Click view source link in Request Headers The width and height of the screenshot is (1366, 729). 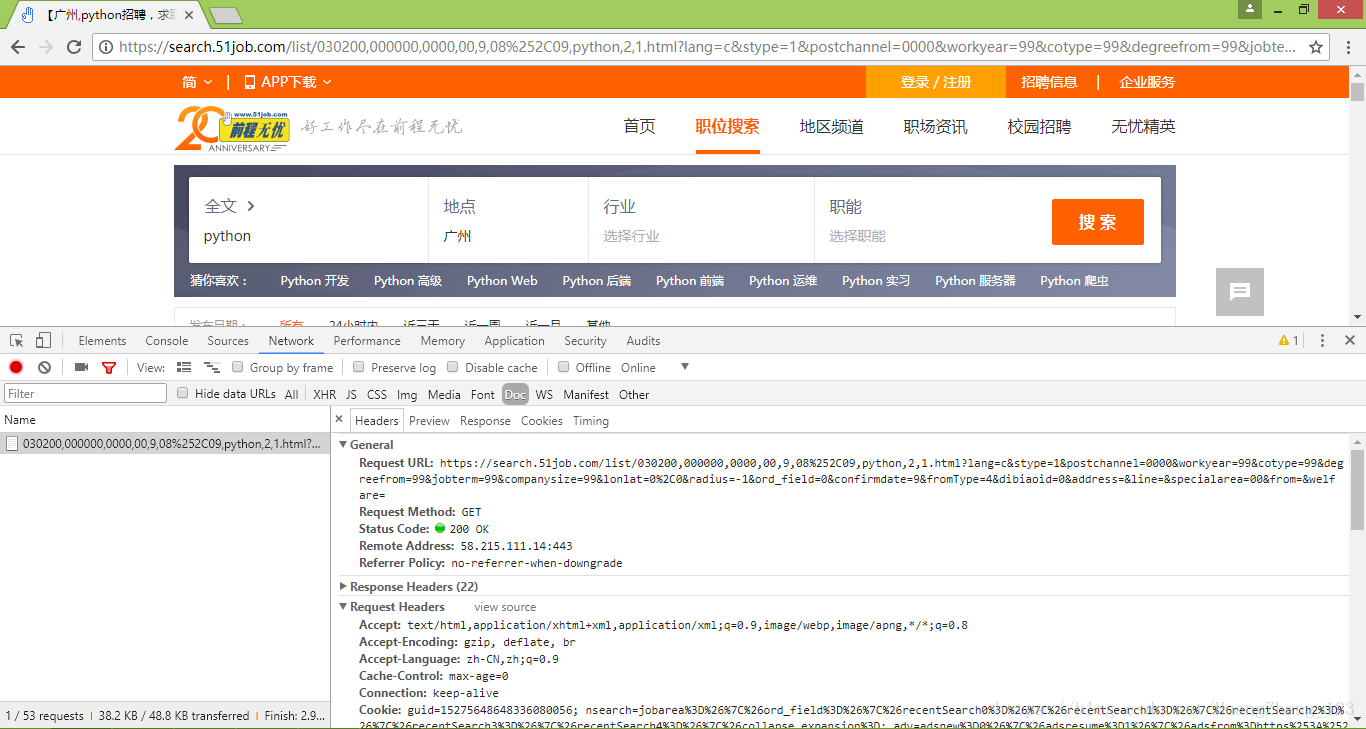(x=505, y=607)
